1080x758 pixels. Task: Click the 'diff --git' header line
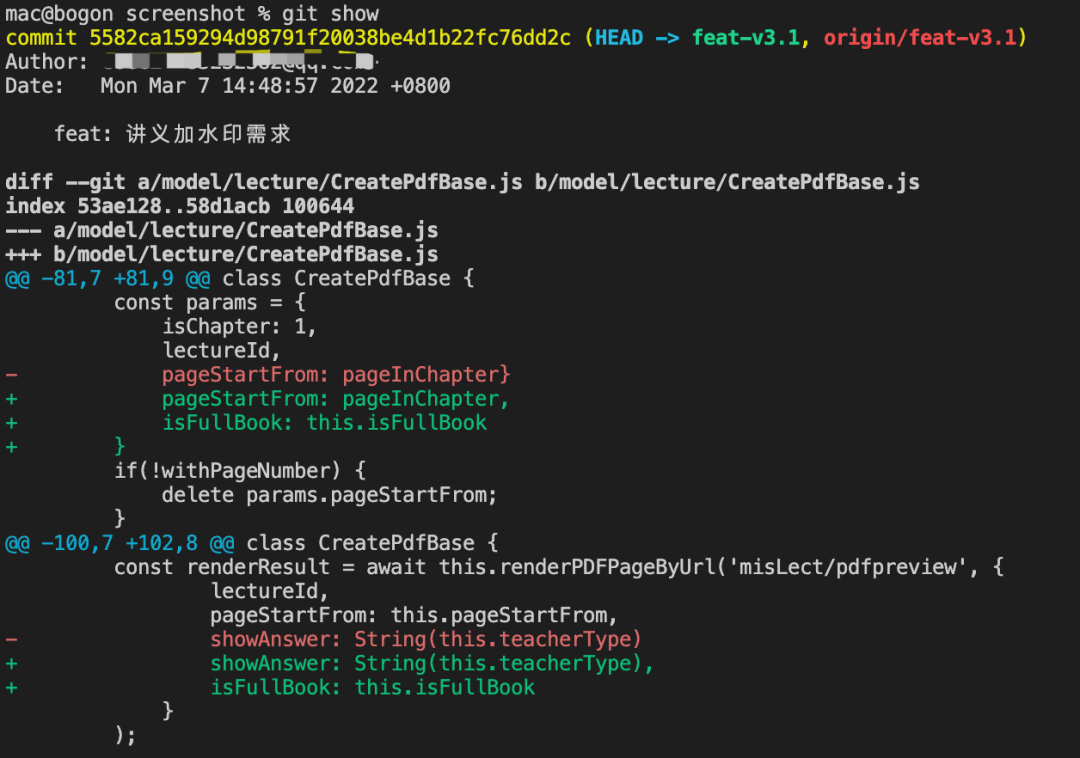(462, 182)
